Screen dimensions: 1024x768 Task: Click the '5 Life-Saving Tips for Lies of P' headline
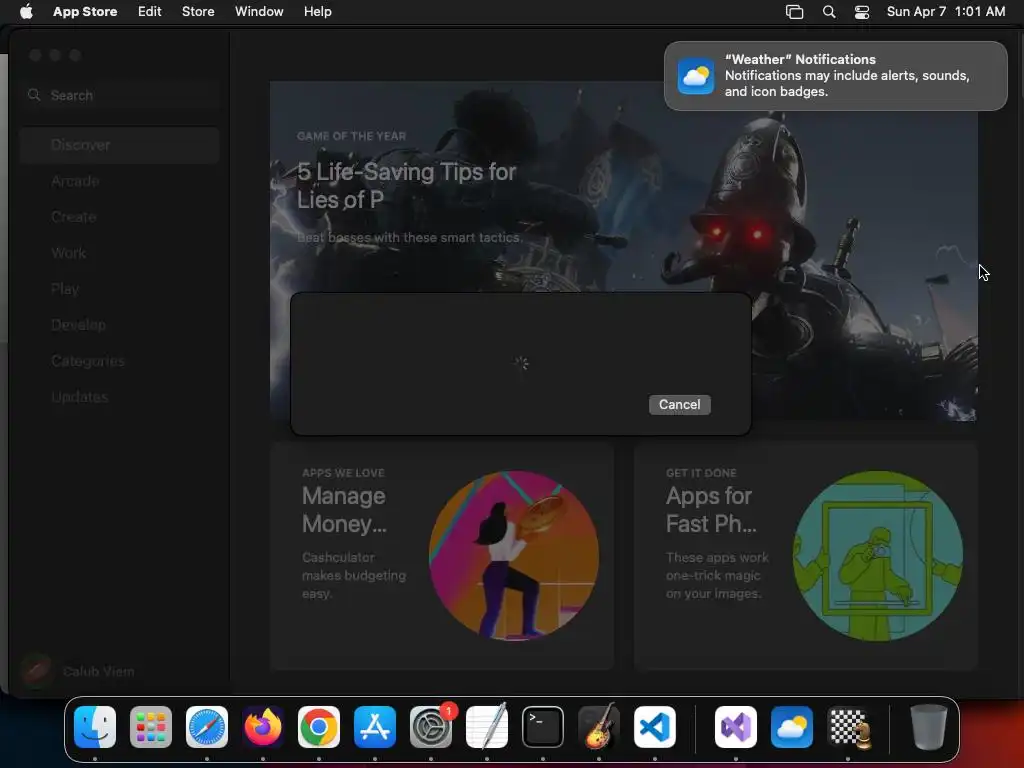[x=406, y=185]
